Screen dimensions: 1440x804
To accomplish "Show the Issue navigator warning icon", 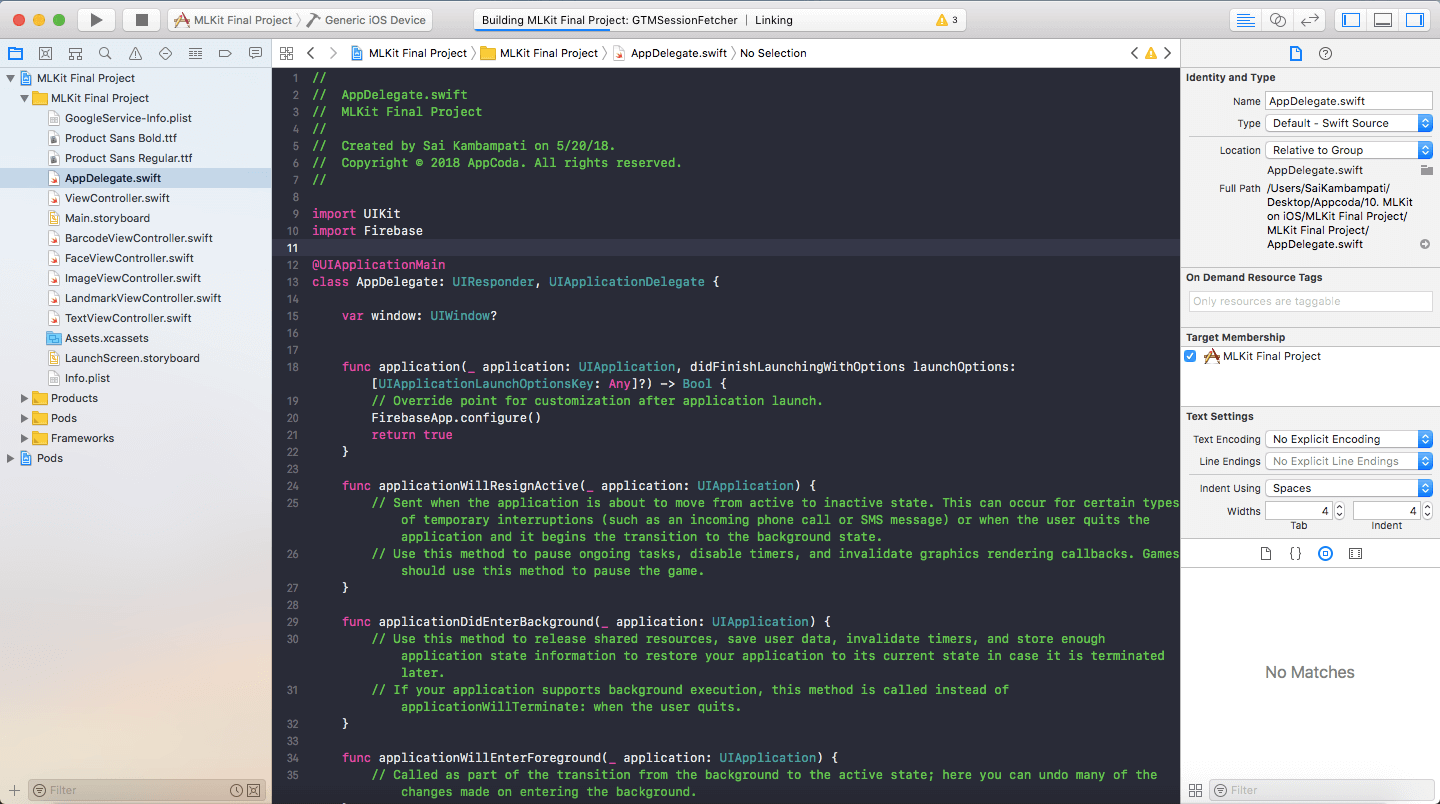I will 135,53.
